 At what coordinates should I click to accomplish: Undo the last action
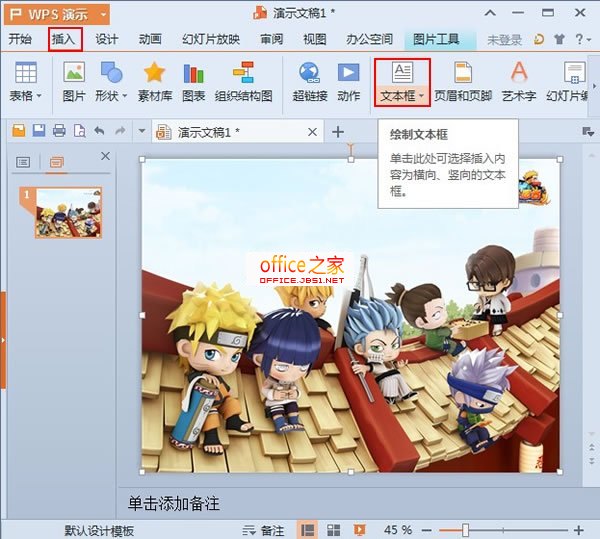click(99, 131)
